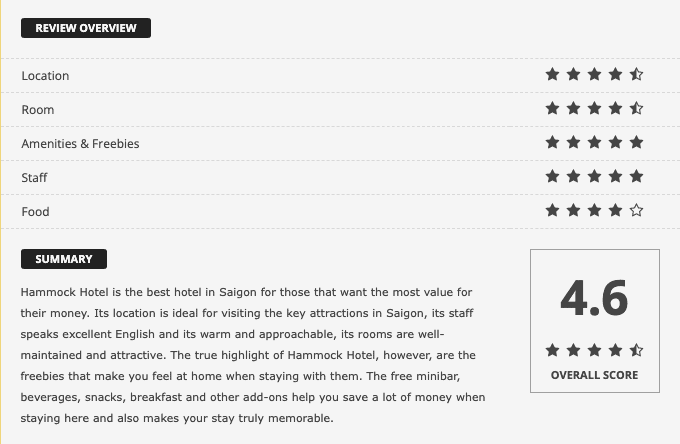Click the Summary heading badge
This screenshot has height=444, width=680.
(x=64, y=259)
